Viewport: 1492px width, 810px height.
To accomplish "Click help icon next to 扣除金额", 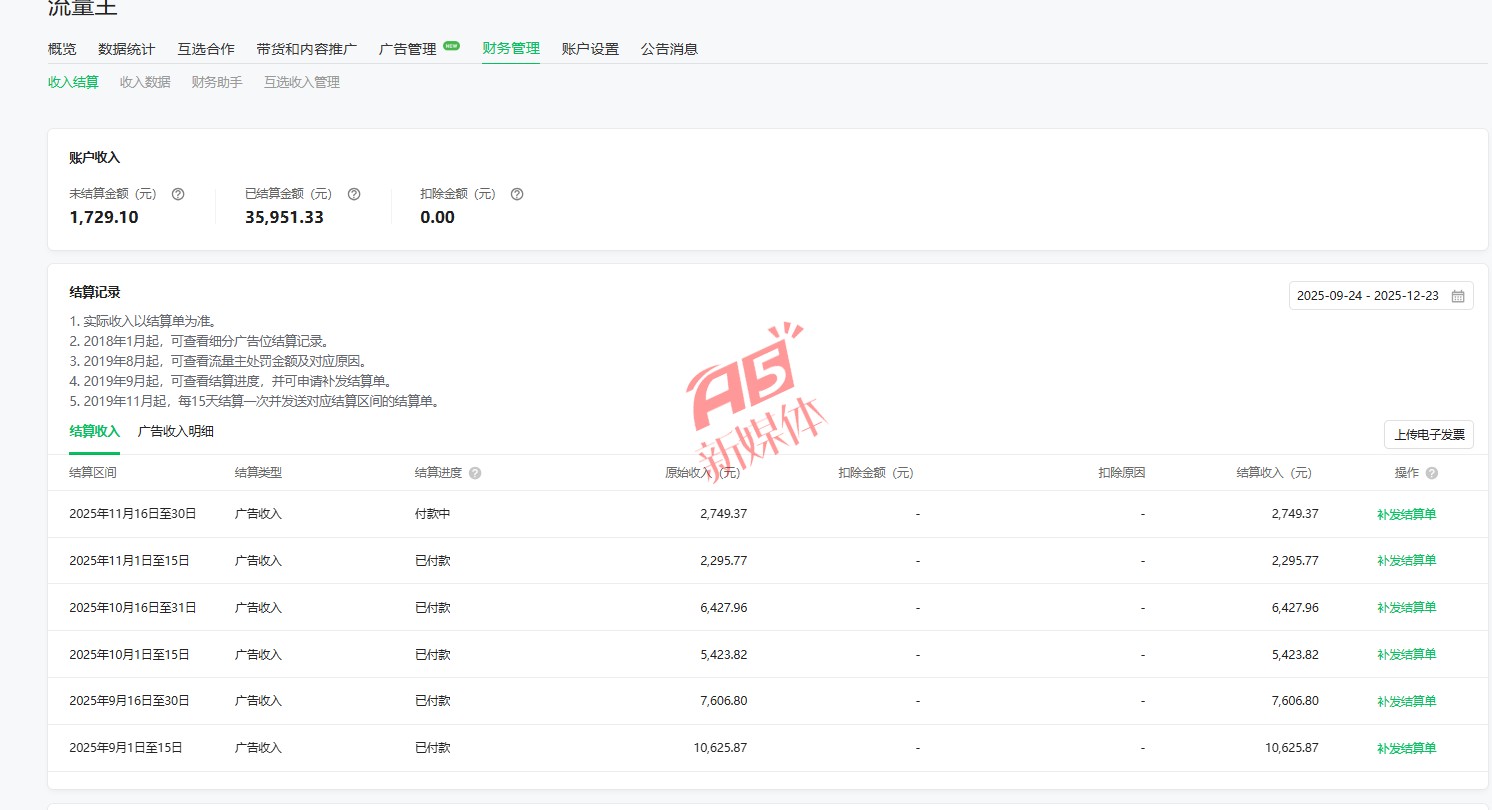I will click(517, 194).
